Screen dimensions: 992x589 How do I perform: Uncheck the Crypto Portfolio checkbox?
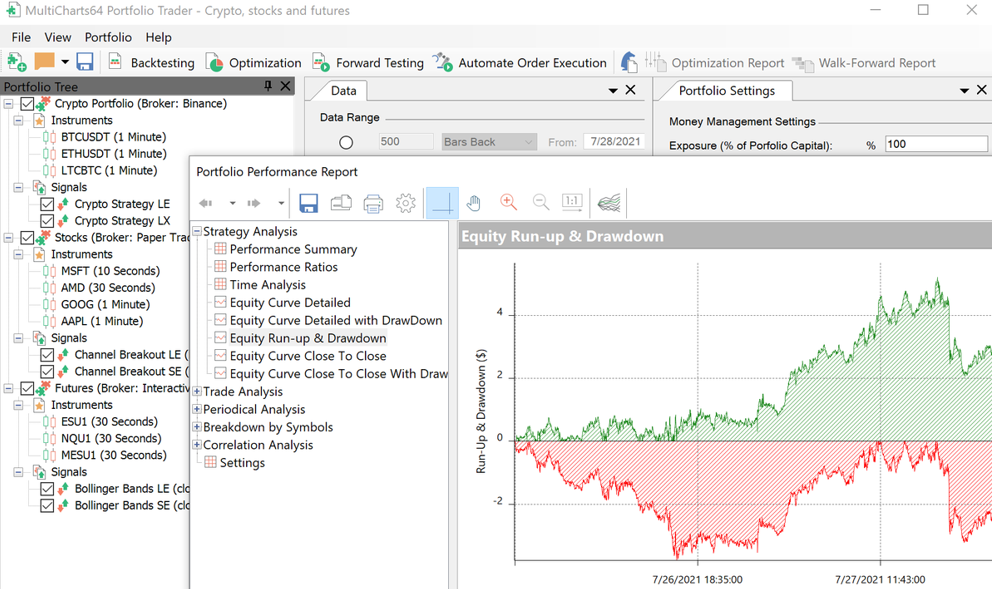tap(27, 104)
